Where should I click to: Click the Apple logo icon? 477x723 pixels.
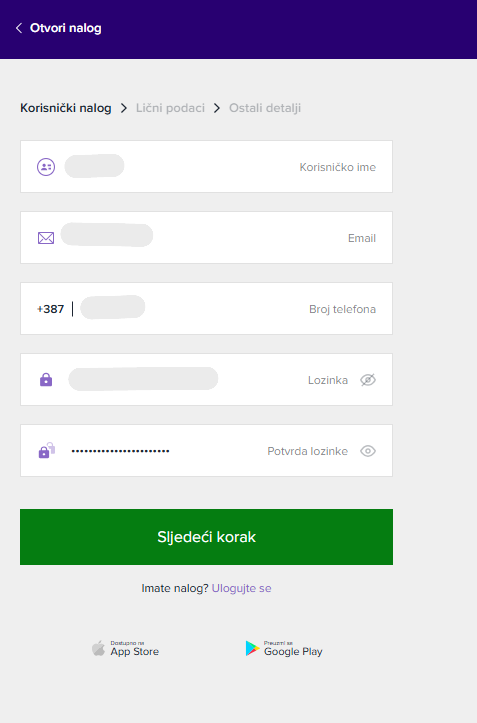tap(98, 648)
